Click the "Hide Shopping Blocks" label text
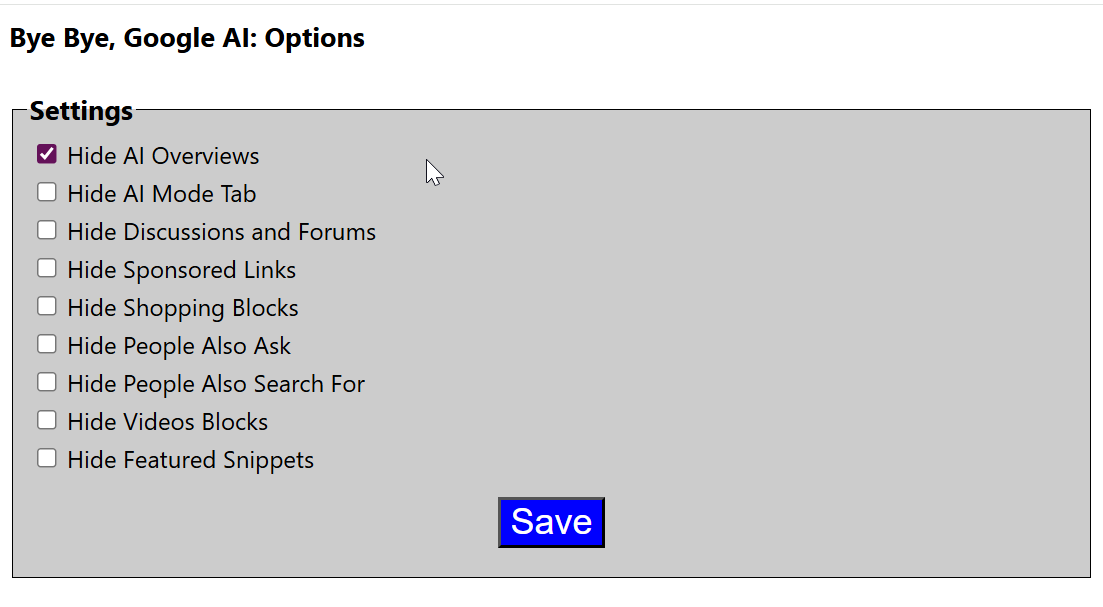The image size is (1103, 607). (x=183, y=308)
